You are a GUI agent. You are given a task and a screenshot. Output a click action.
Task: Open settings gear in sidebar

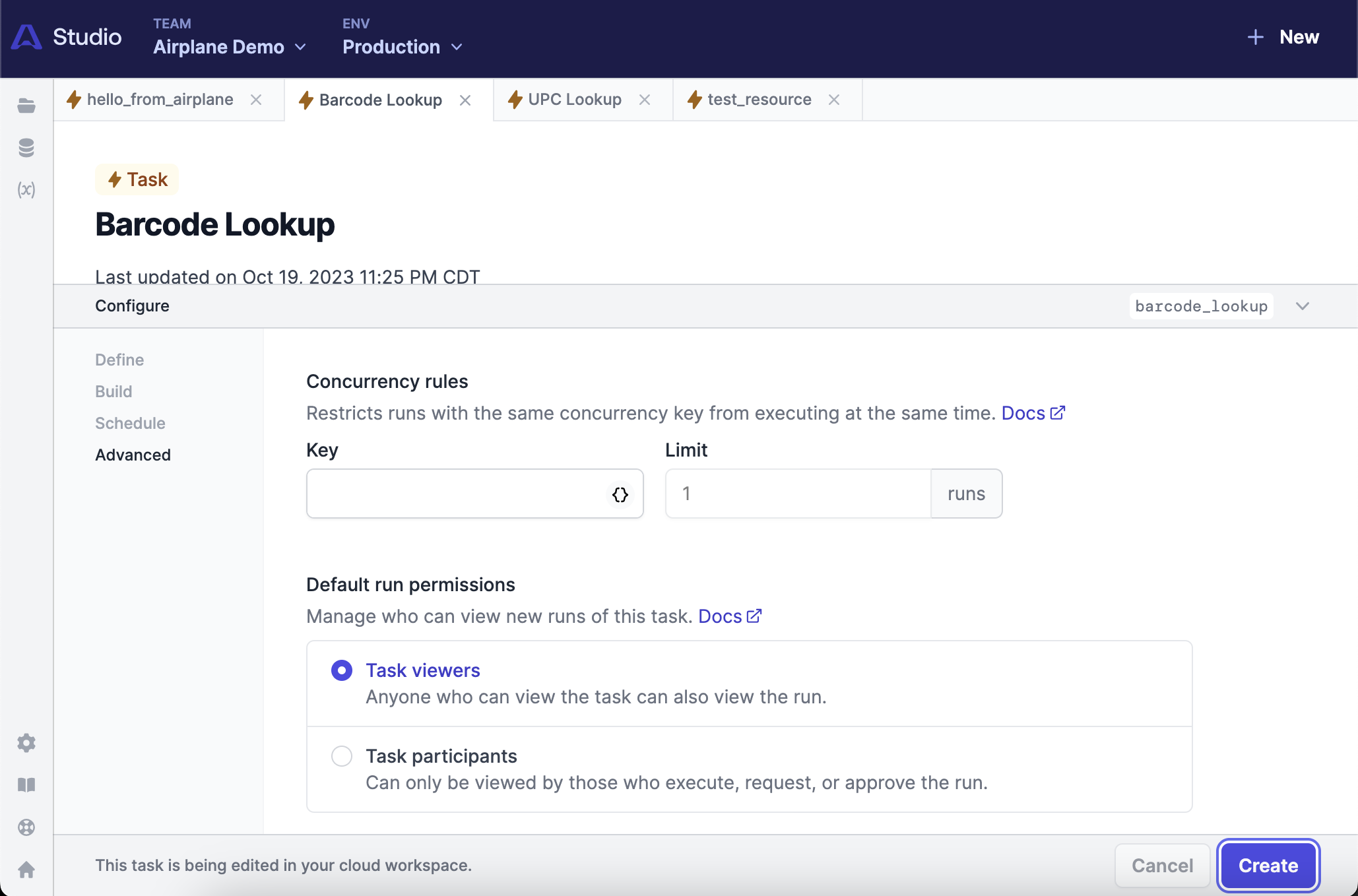coord(26,743)
